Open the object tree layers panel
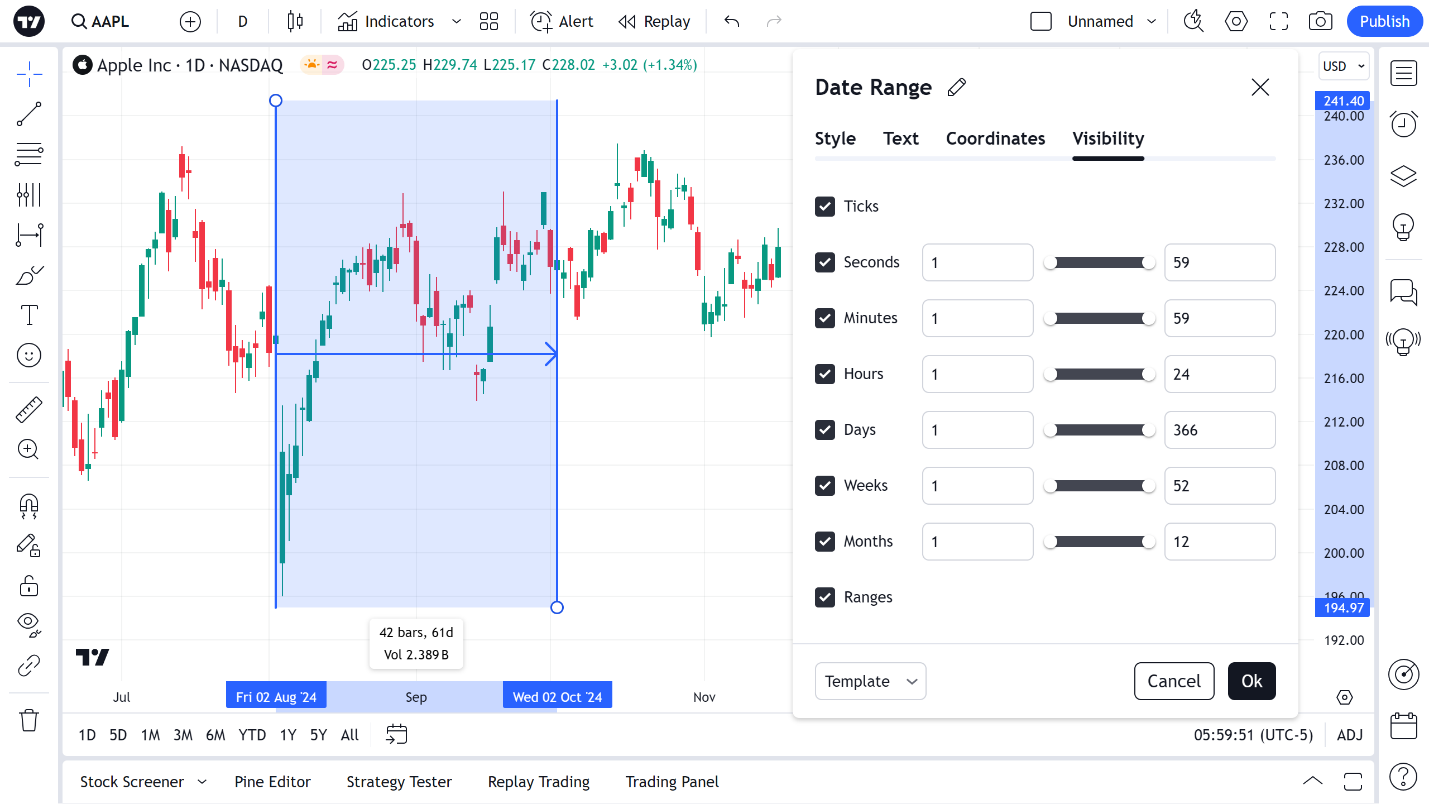This screenshot has width=1429, height=804. pyautogui.click(x=1404, y=176)
